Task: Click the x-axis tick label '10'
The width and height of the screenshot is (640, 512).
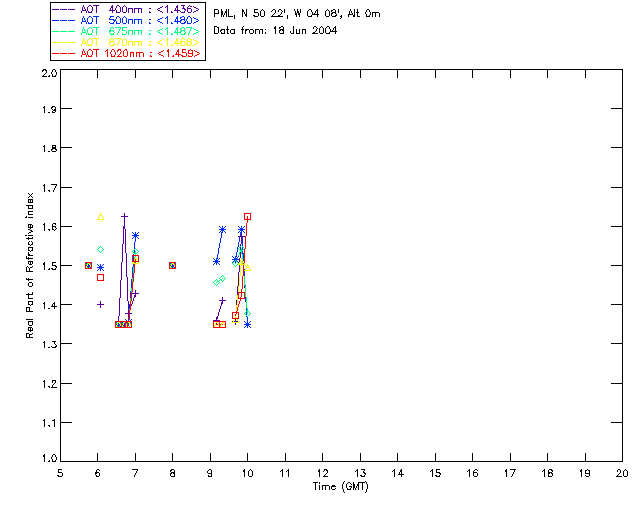Action: click(247, 473)
